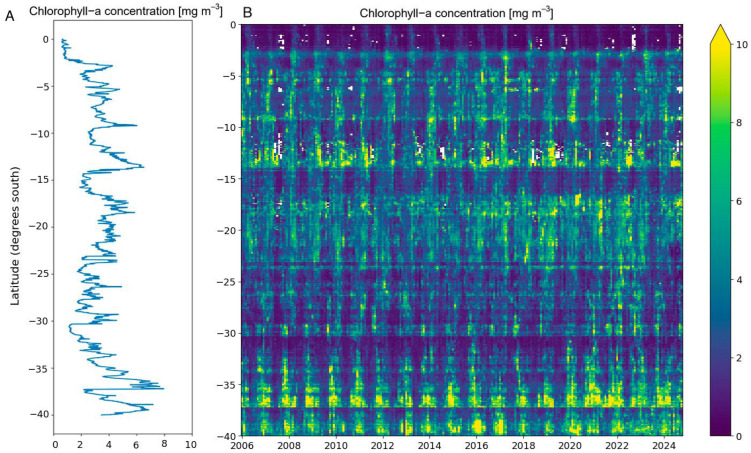Screen dimensions: 751x453
Task: Click the colorbar tick label 4
Action: click(739, 280)
